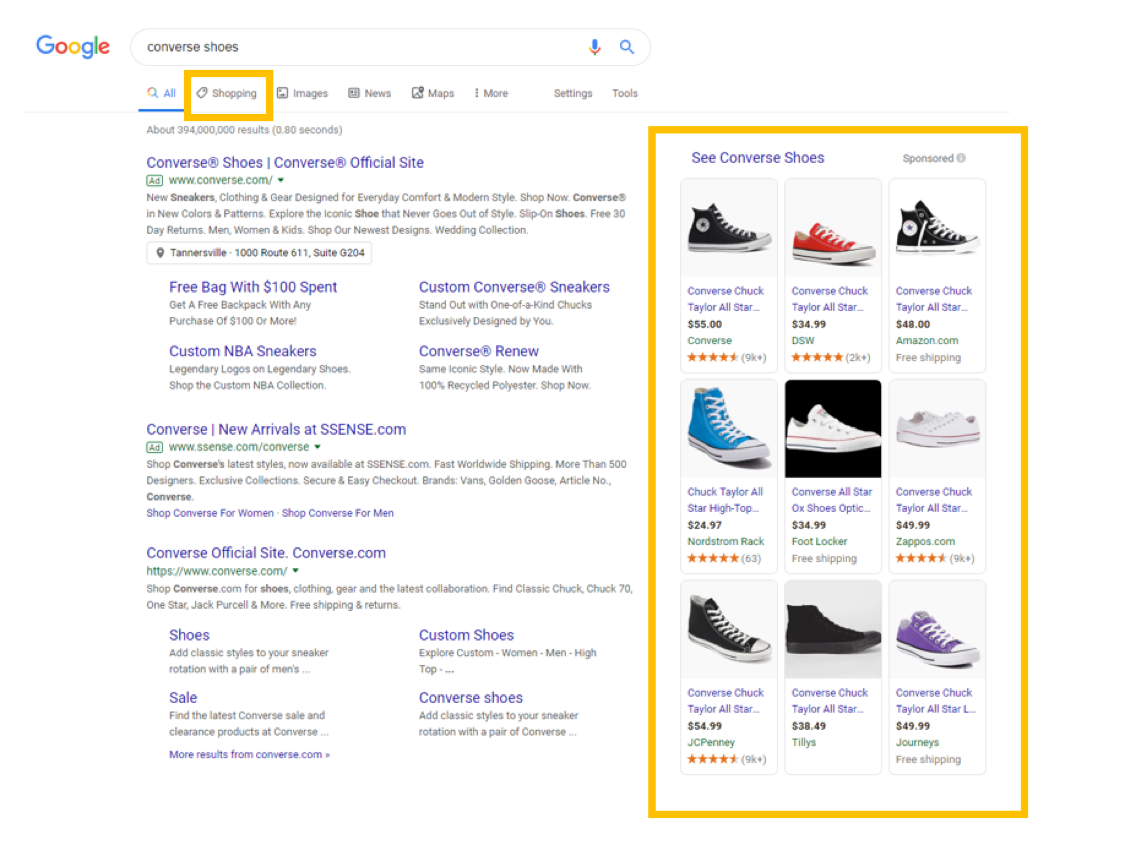Click the About 394,000,000 results text
Screen dimensions: 1125x854
point(244,130)
